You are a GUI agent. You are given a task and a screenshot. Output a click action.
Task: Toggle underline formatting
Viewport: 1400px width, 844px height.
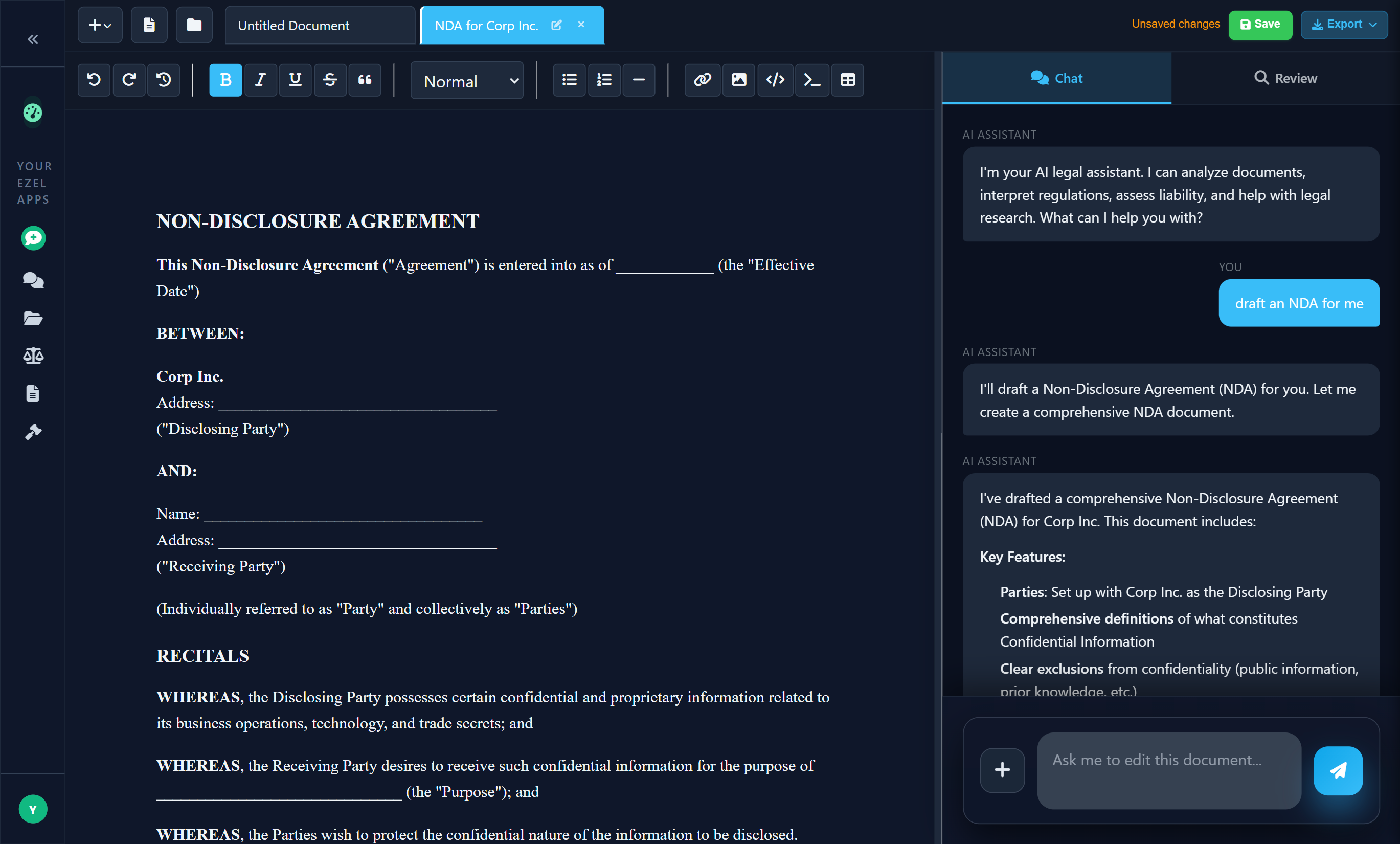pos(295,80)
